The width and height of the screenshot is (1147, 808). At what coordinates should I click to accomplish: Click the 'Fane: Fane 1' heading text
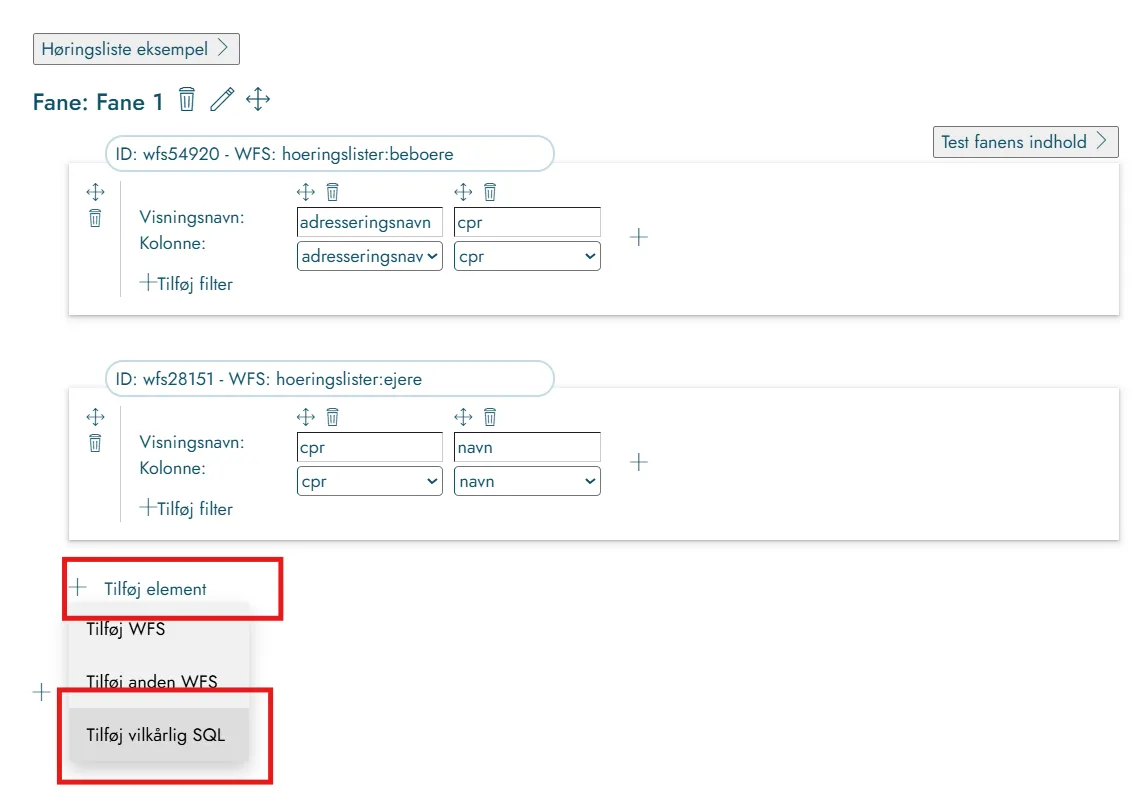coord(98,102)
